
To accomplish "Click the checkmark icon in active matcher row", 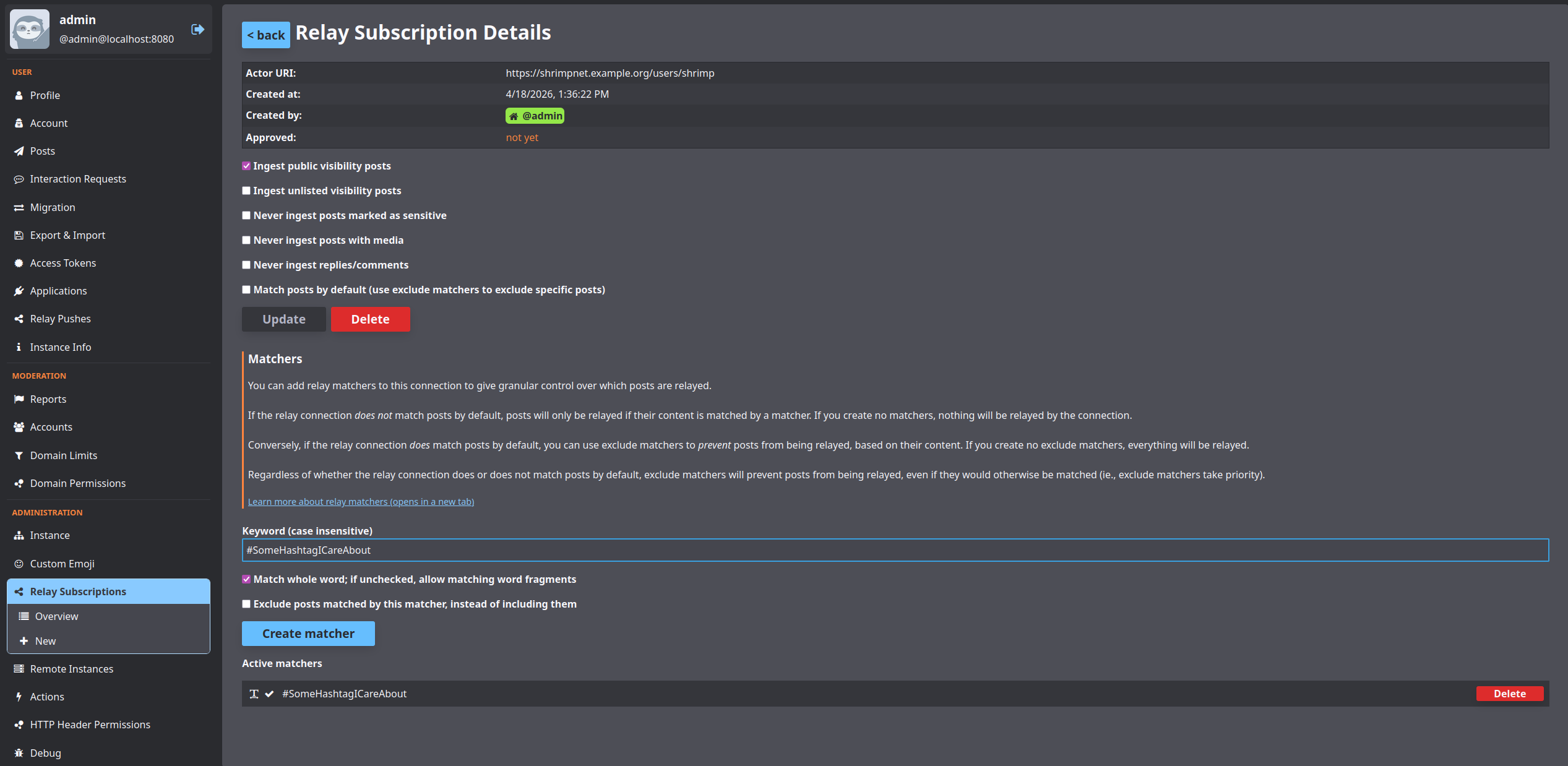I will click(269, 694).
